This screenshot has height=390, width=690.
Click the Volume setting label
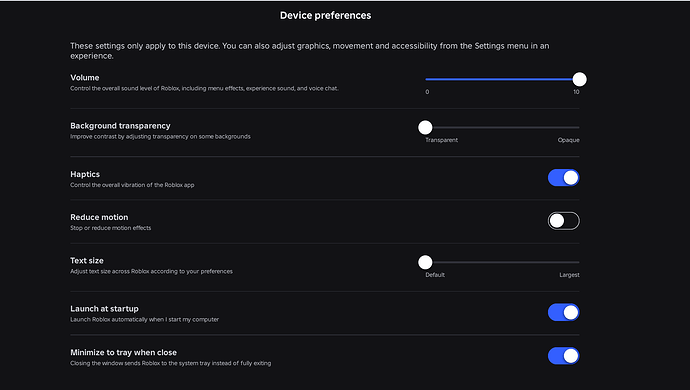pyautogui.click(x=84, y=77)
